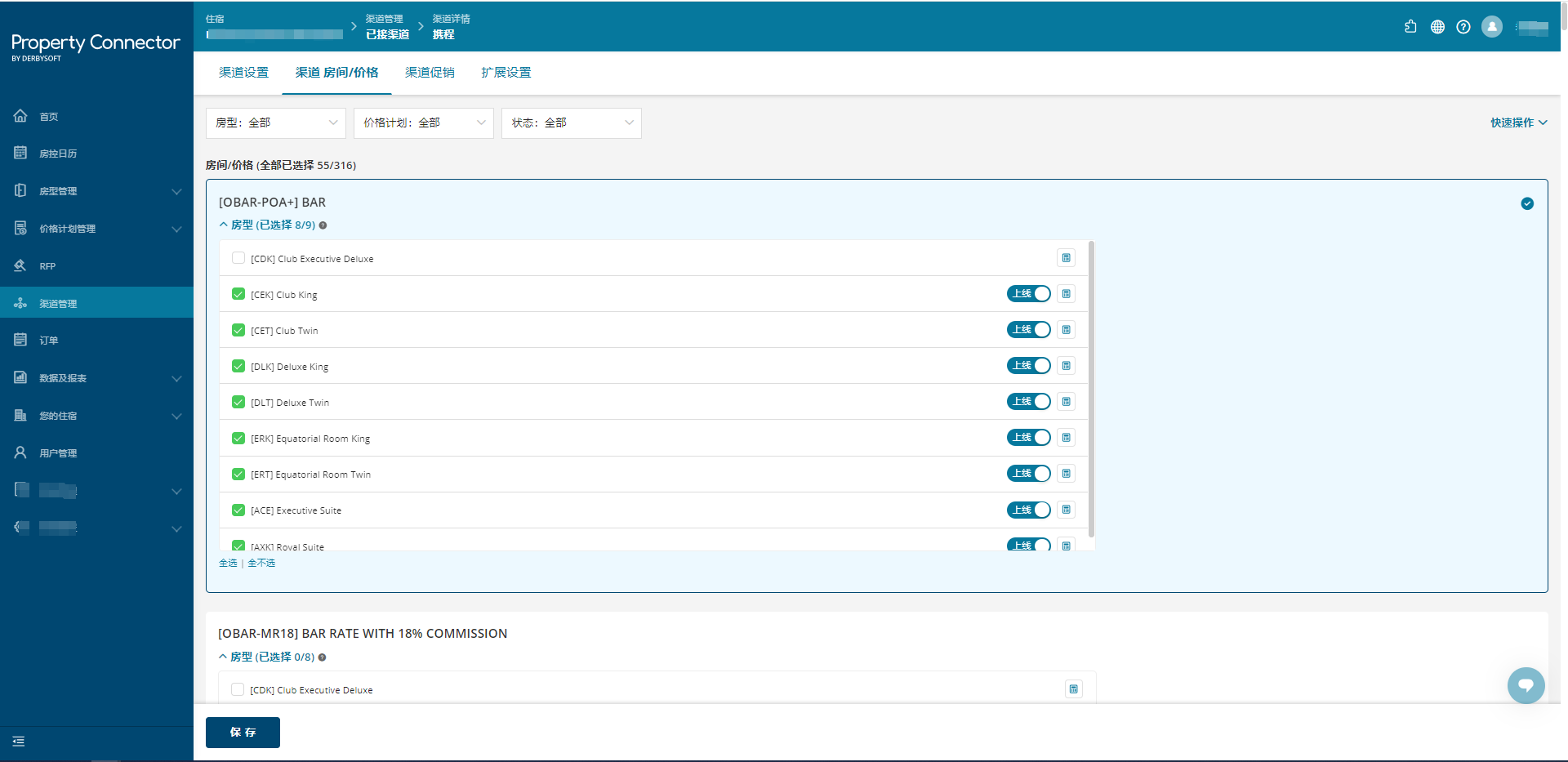Click the notification icon in top bar
The height and width of the screenshot is (762, 1568).
1410,27
